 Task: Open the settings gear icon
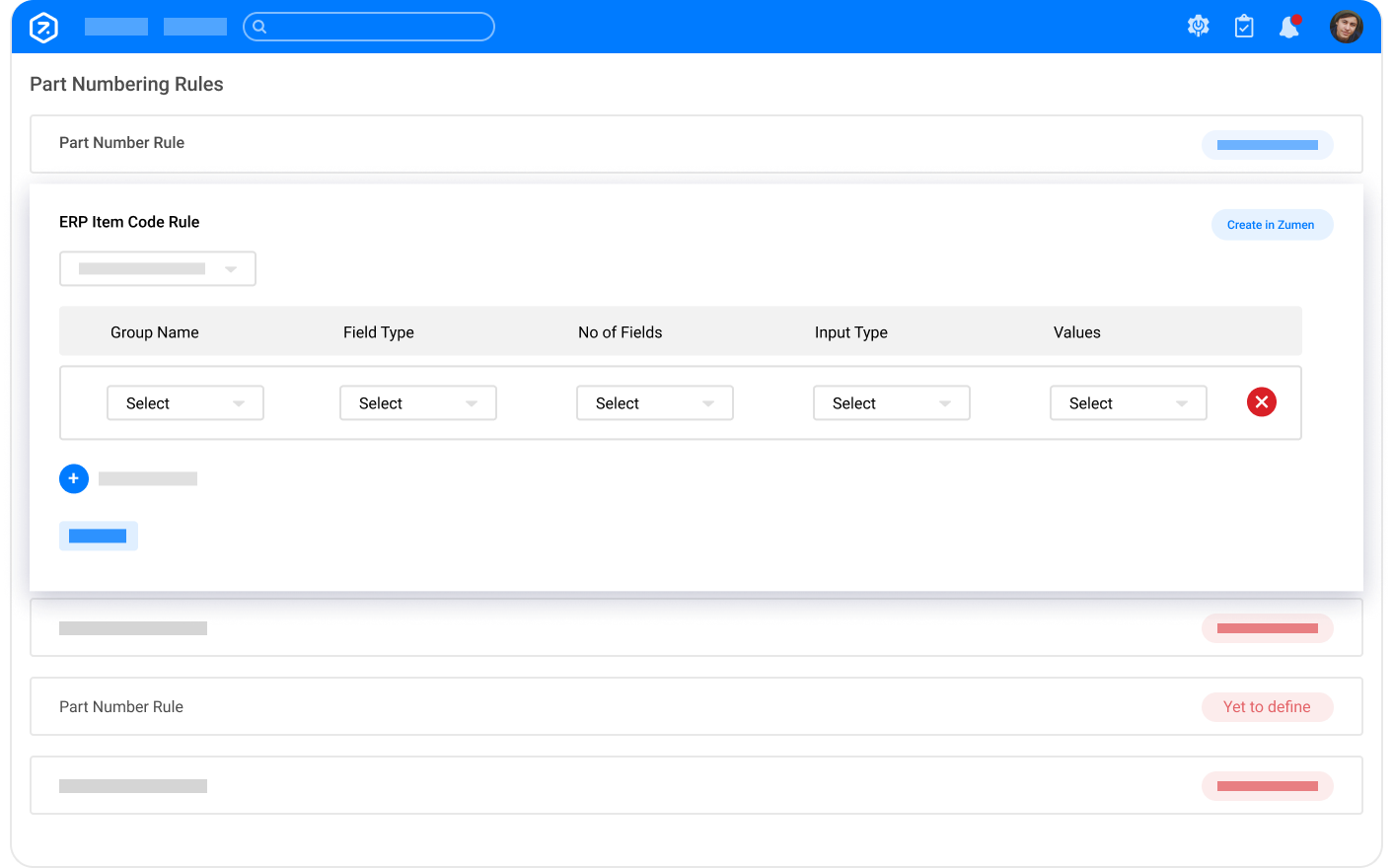click(1199, 27)
